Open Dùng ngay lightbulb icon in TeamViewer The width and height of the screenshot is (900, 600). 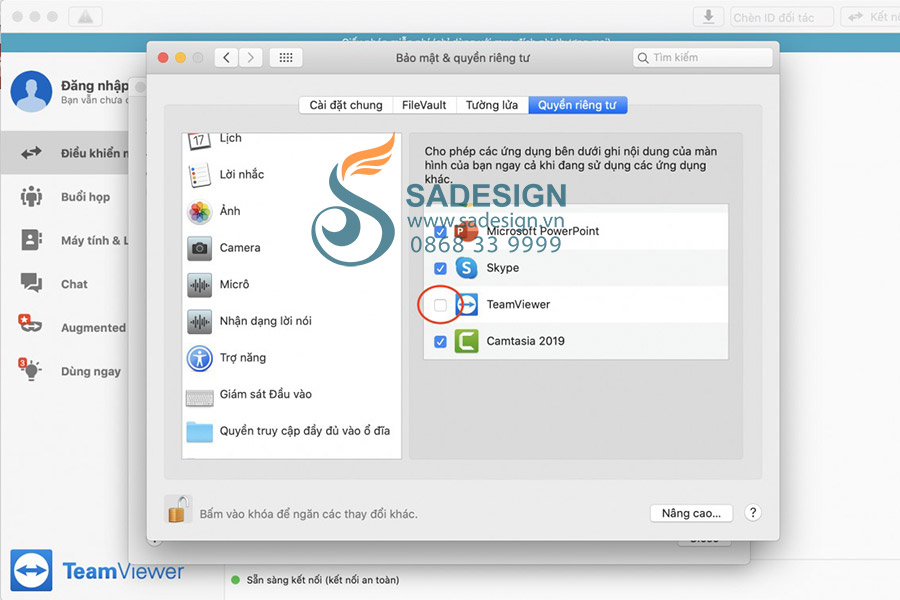[x=30, y=369]
